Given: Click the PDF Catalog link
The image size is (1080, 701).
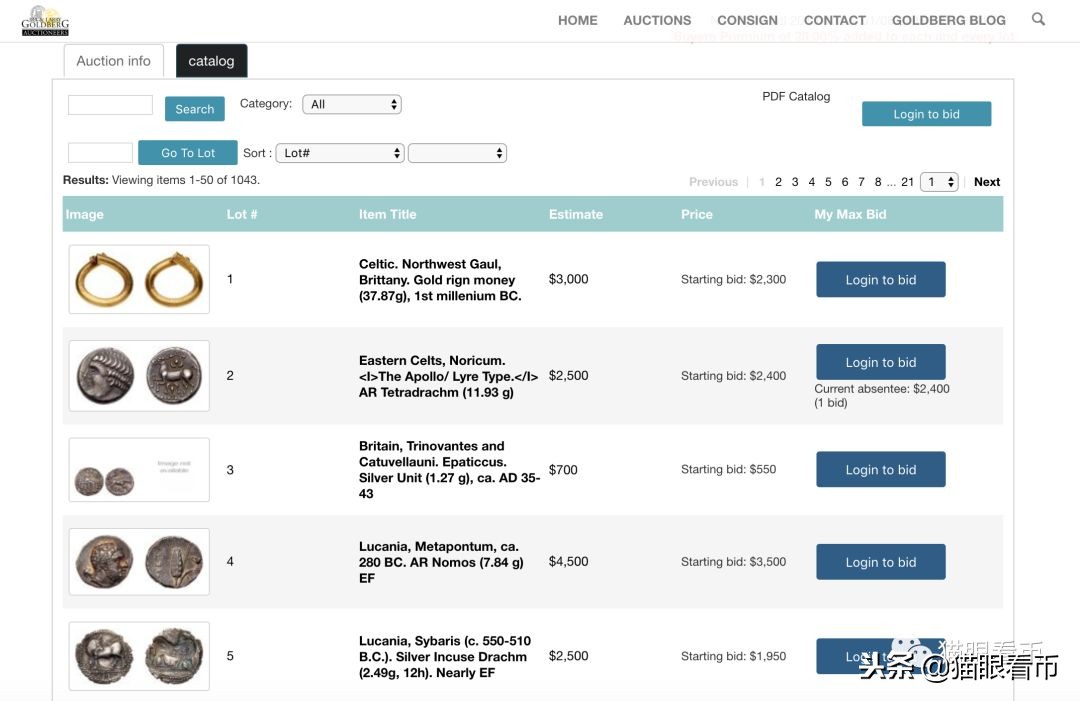Looking at the screenshot, I should click(796, 97).
